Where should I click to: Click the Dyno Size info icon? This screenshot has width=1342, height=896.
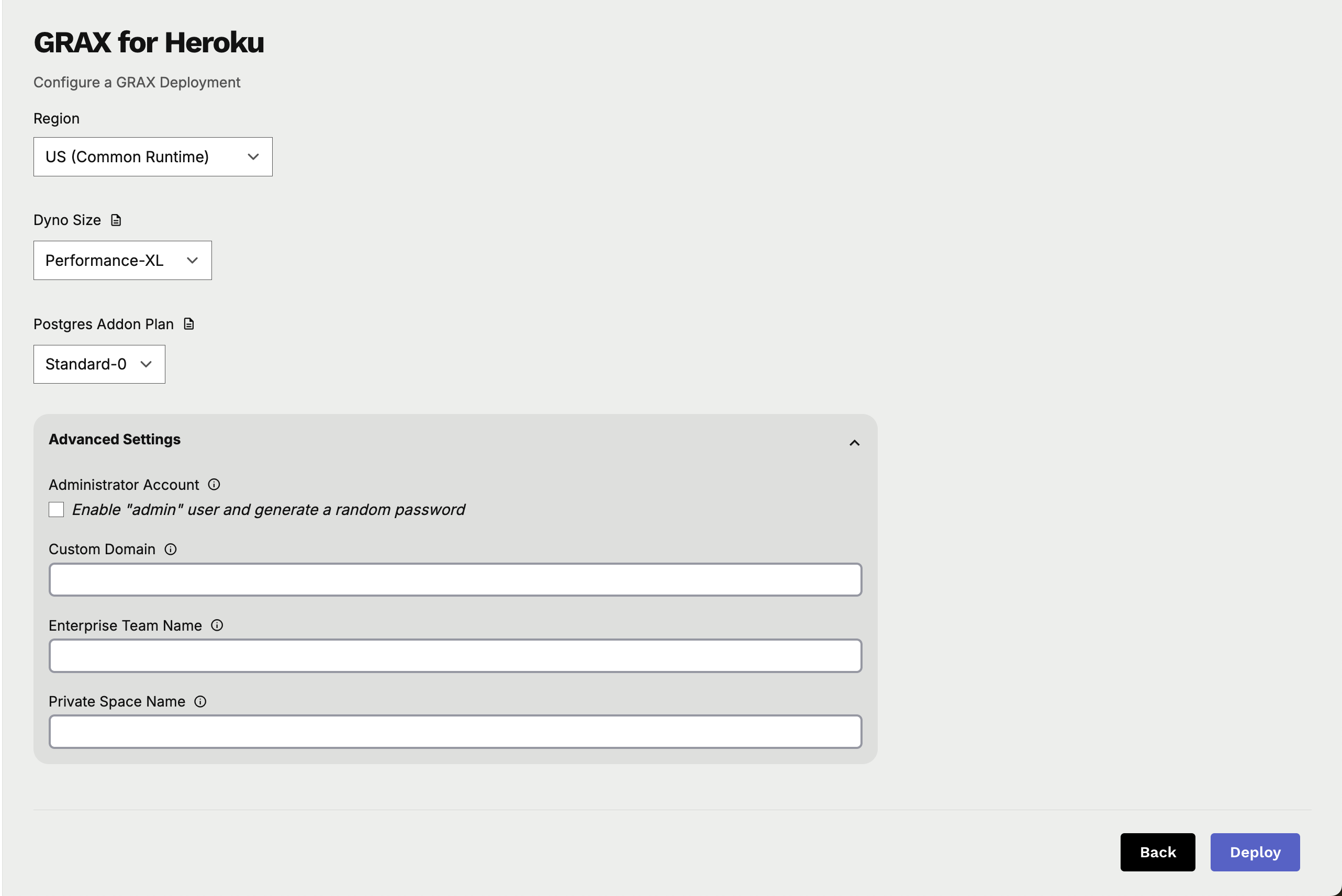click(114, 220)
